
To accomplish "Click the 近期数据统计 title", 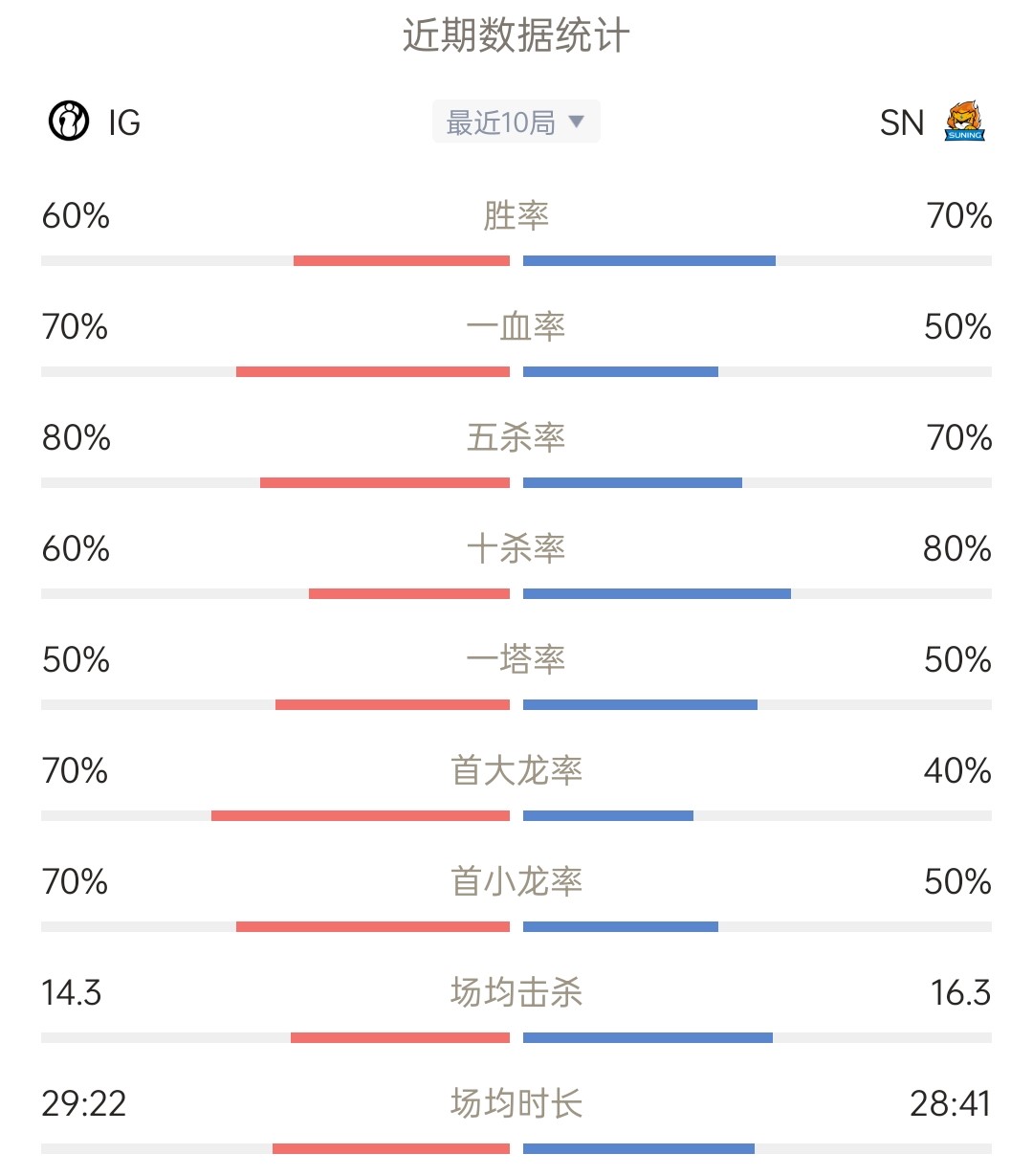I will [x=516, y=36].
